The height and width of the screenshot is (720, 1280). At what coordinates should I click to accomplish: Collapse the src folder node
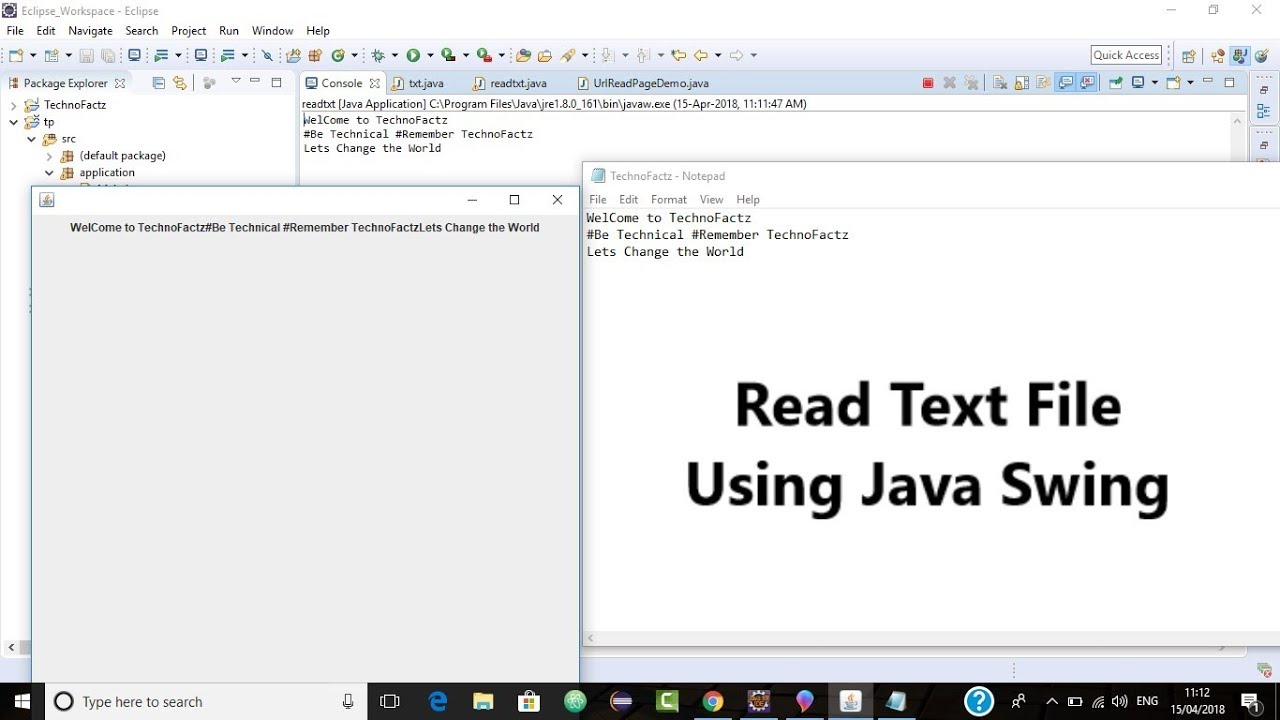pos(31,139)
